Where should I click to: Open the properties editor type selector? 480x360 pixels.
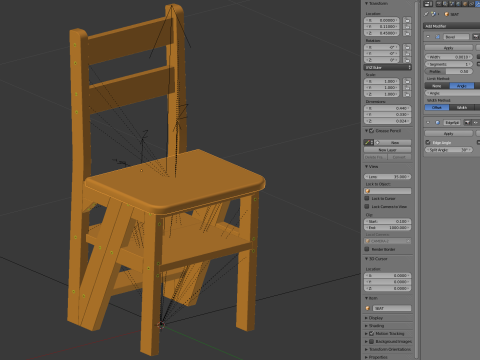coord(428,4)
